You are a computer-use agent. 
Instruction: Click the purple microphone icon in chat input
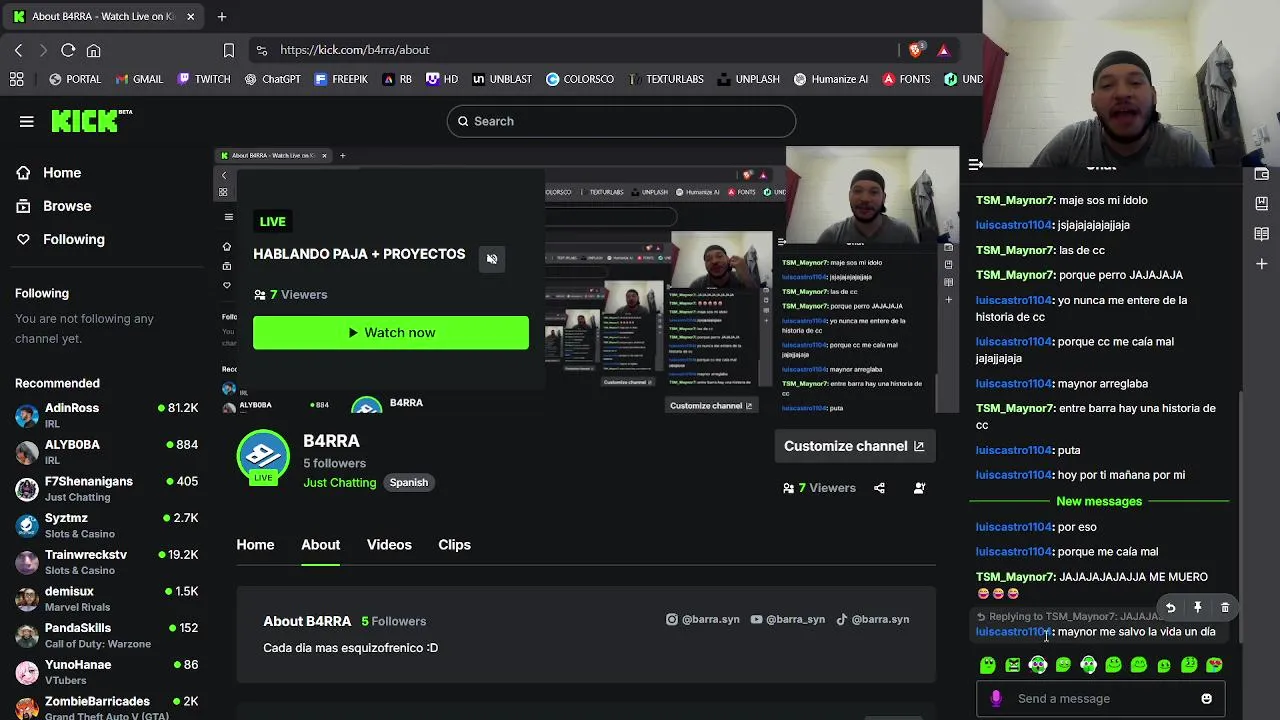(x=995, y=699)
